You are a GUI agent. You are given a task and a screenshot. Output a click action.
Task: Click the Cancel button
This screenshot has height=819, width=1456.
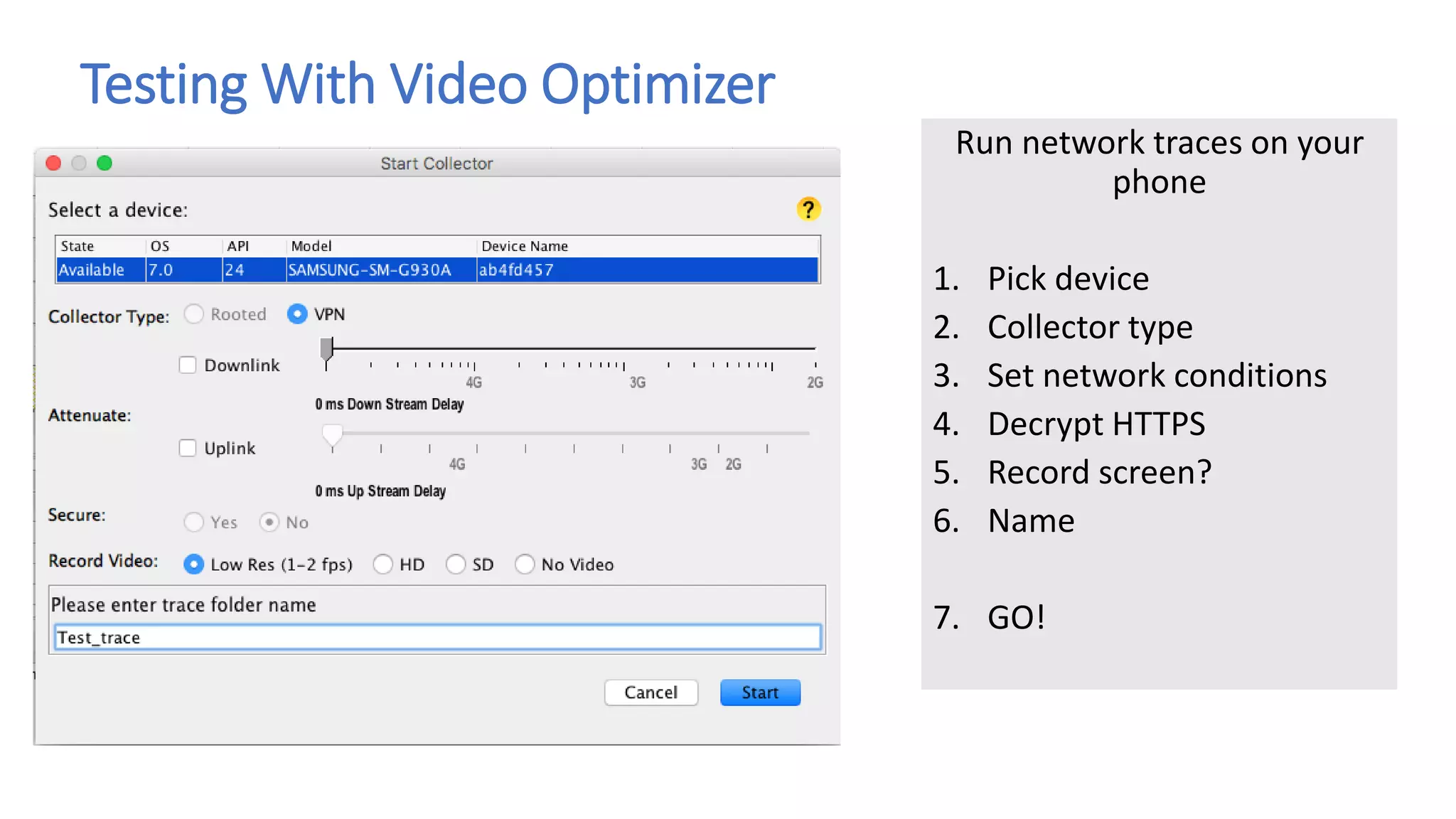(x=651, y=692)
